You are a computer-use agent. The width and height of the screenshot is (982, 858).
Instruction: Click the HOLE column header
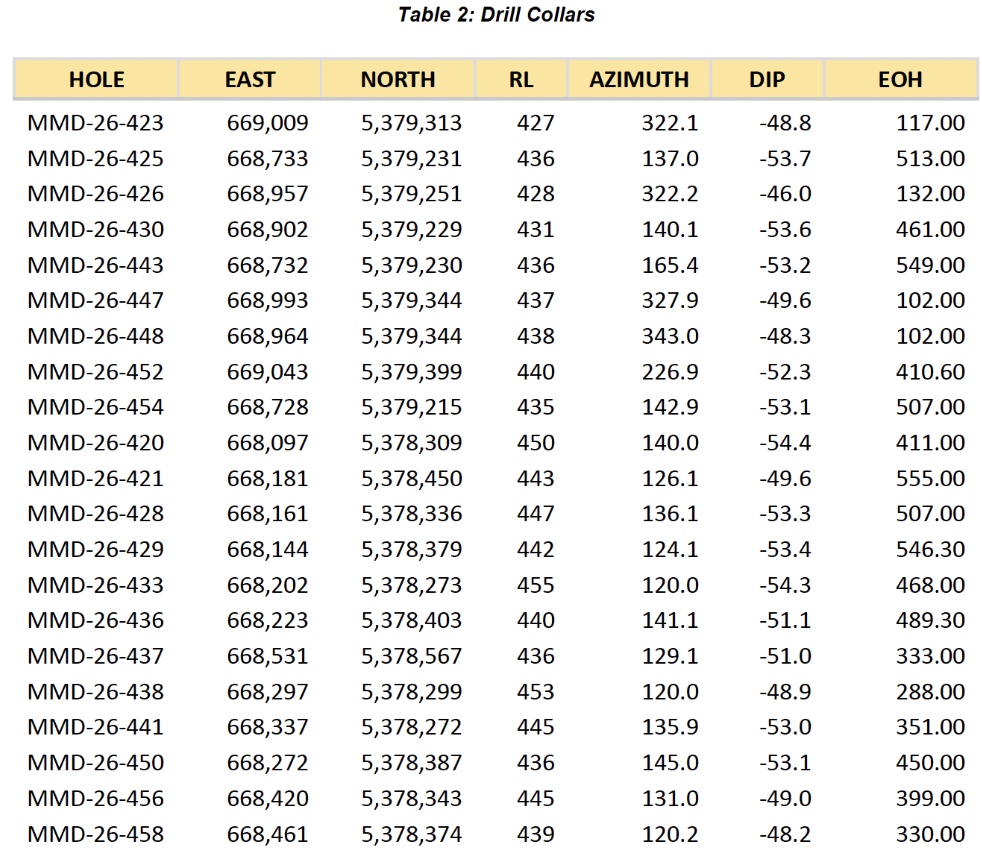[96, 80]
